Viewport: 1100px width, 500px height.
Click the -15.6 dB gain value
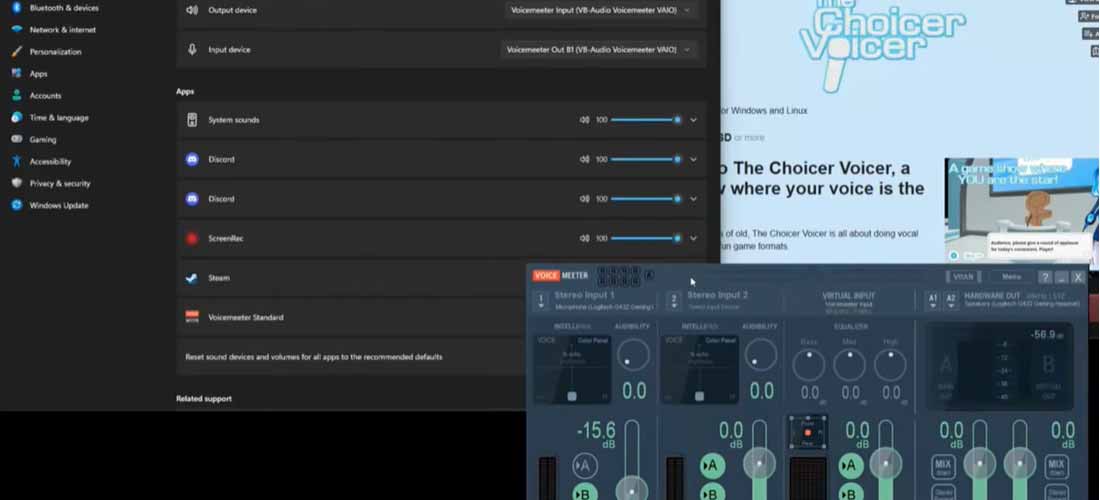click(596, 429)
